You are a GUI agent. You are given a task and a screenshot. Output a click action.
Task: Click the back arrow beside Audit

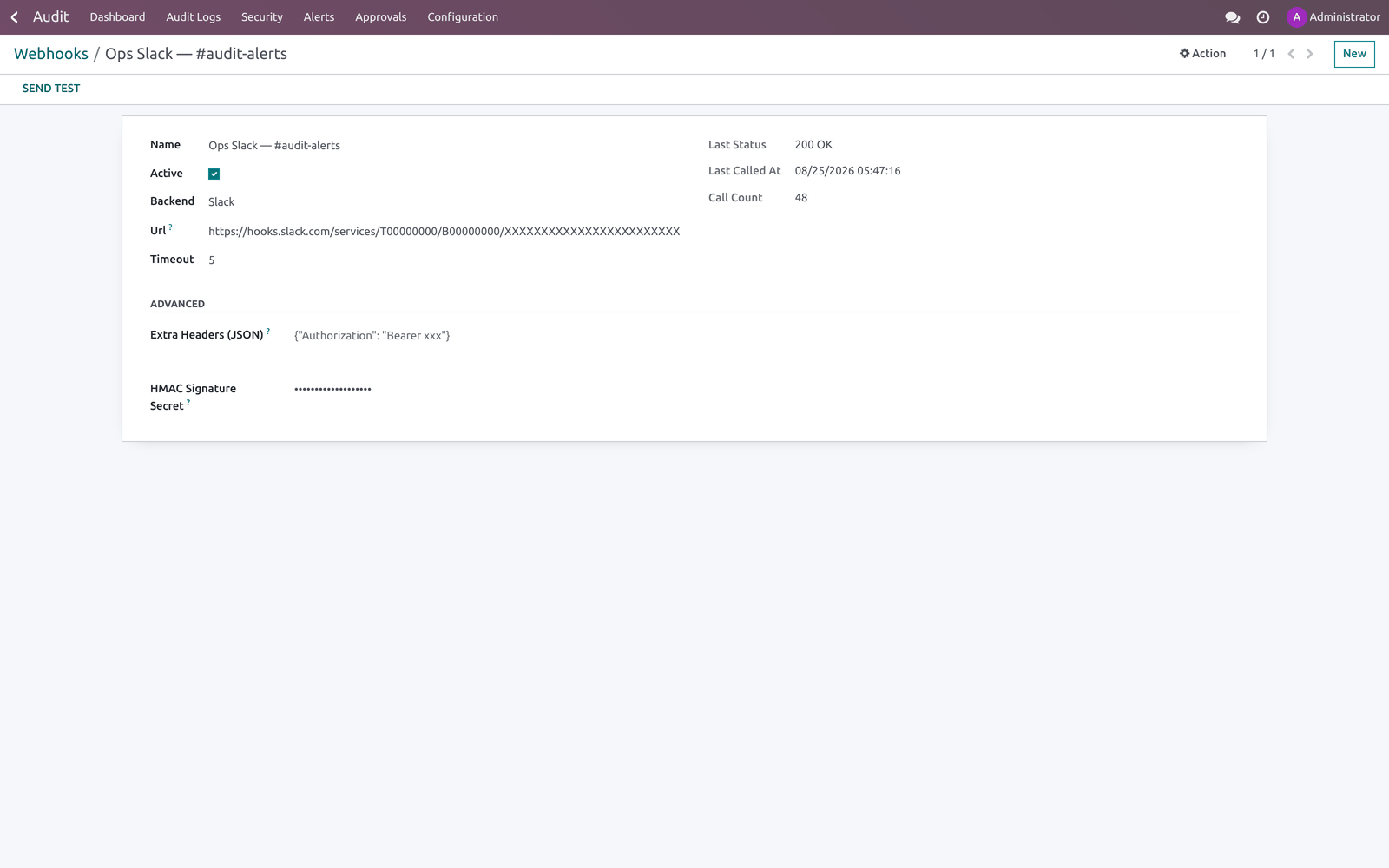click(15, 17)
